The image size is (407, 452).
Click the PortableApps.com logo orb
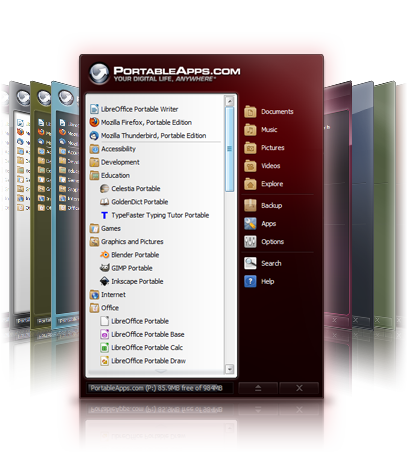coord(99,73)
